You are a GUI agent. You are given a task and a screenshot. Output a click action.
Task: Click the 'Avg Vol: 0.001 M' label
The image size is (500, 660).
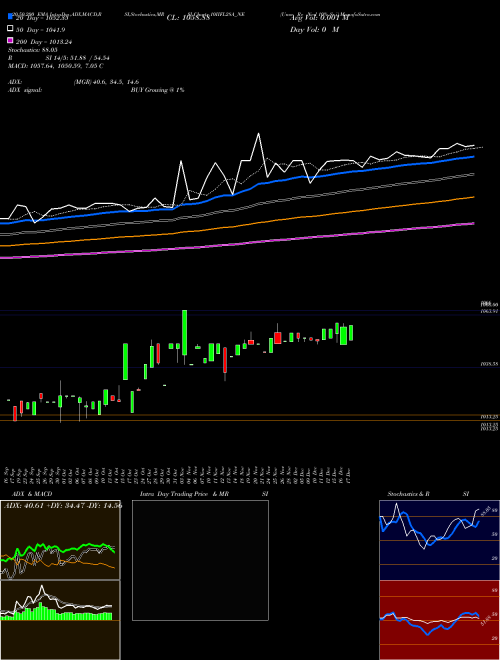[319, 18]
